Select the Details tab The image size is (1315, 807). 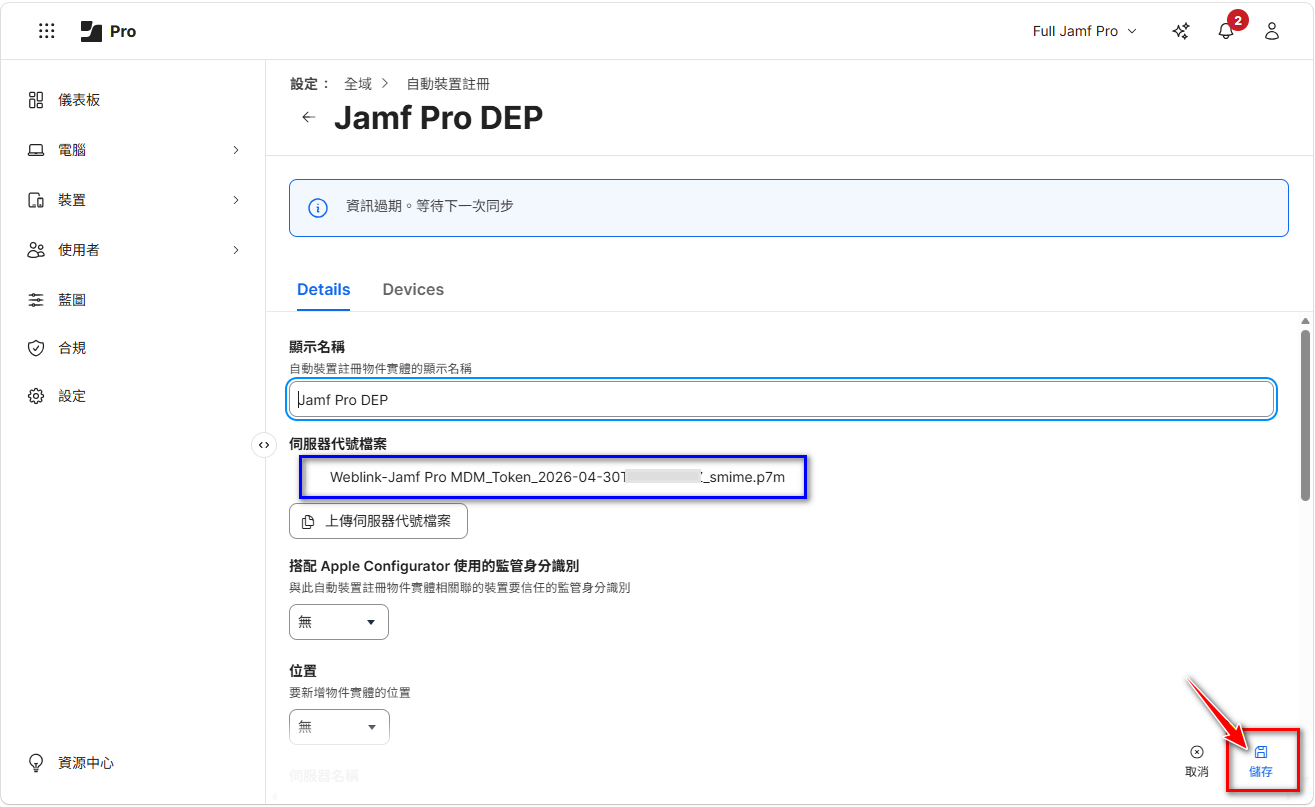(323, 290)
